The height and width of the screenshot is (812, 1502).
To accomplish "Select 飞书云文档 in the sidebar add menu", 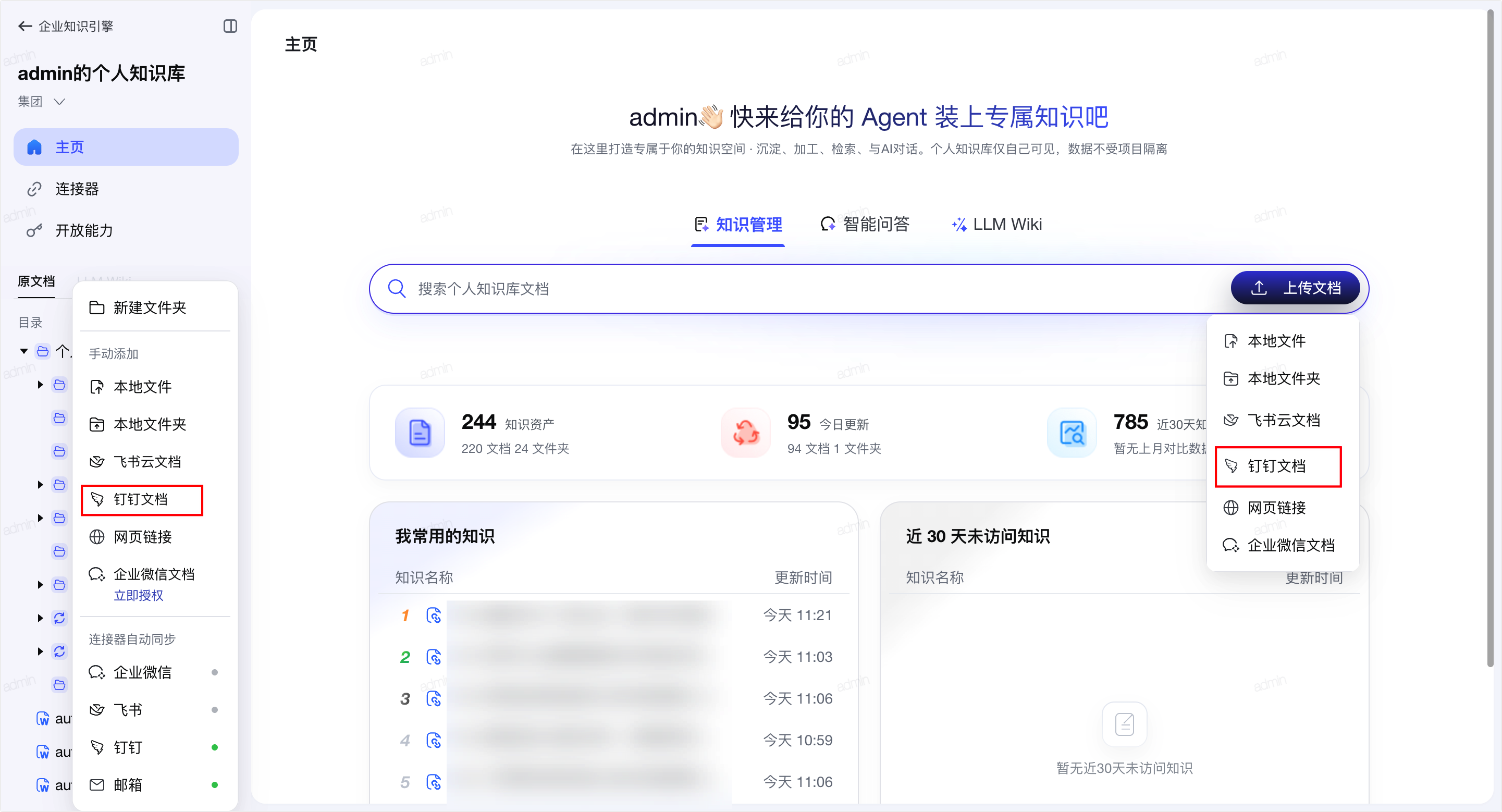I will click(x=155, y=462).
